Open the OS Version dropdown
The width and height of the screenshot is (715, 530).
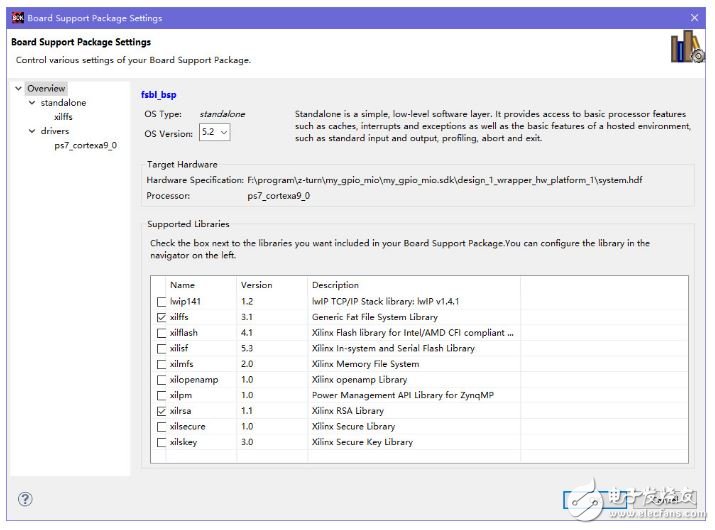pos(215,132)
